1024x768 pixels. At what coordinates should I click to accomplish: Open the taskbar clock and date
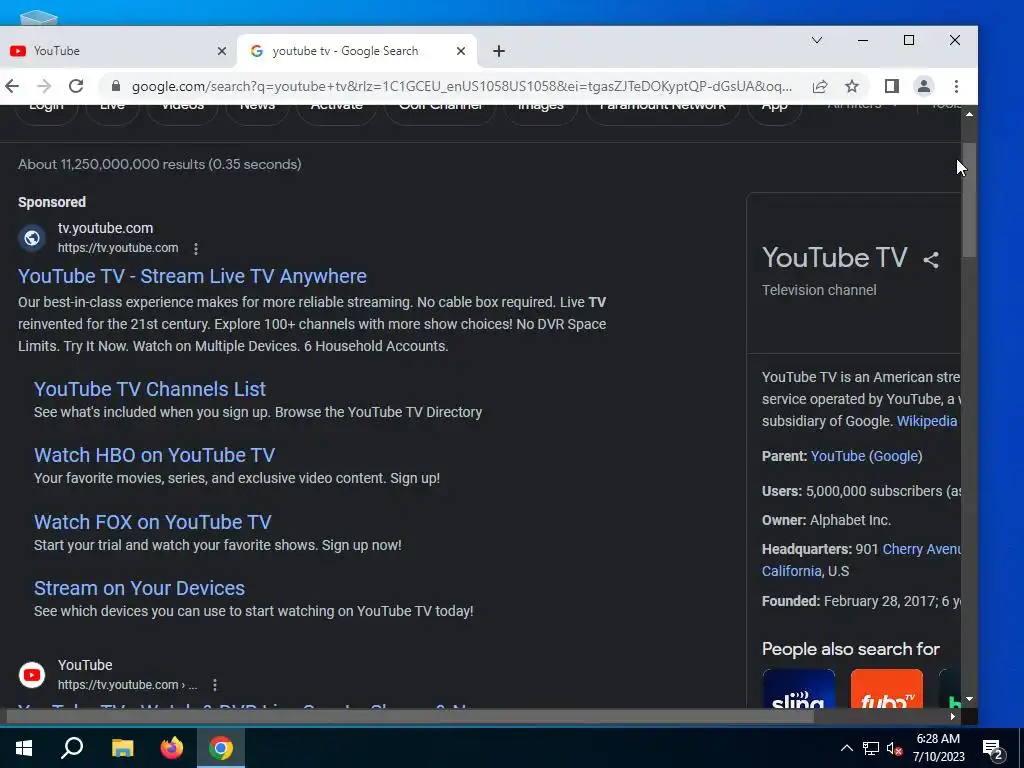point(938,748)
